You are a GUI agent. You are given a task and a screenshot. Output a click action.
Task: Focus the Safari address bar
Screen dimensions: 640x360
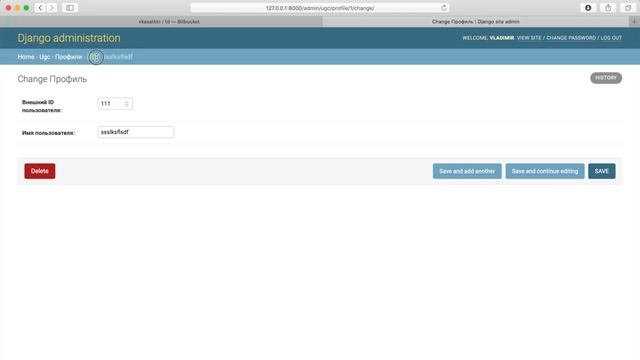click(320, 8)
